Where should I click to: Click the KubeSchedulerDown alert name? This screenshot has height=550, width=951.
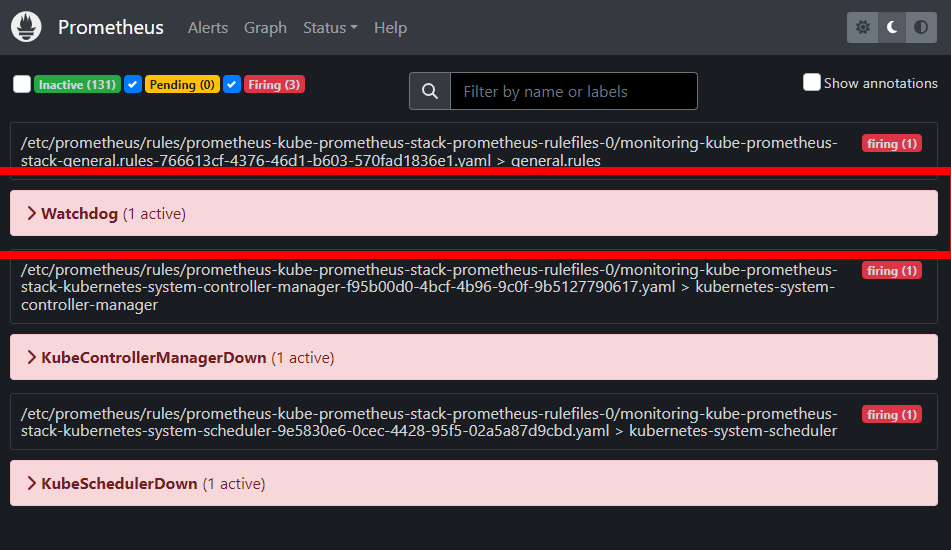119,484
